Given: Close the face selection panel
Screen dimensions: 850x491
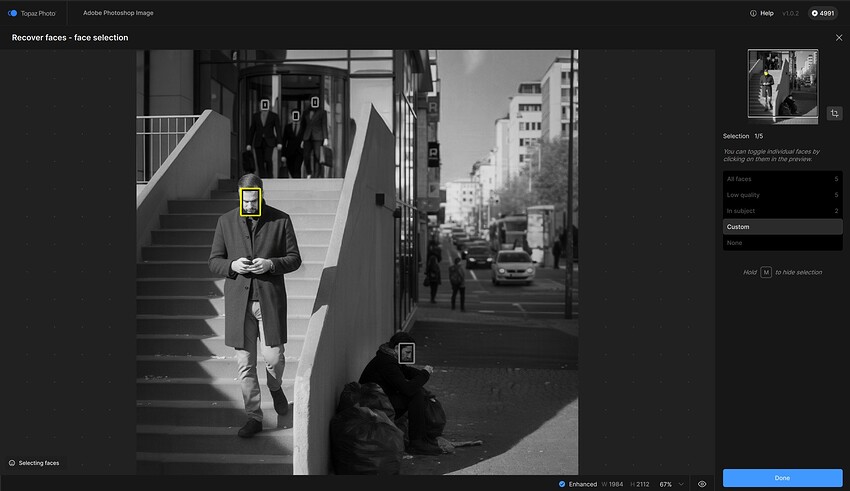Looking at the screenshot, I should click(838, 37).
